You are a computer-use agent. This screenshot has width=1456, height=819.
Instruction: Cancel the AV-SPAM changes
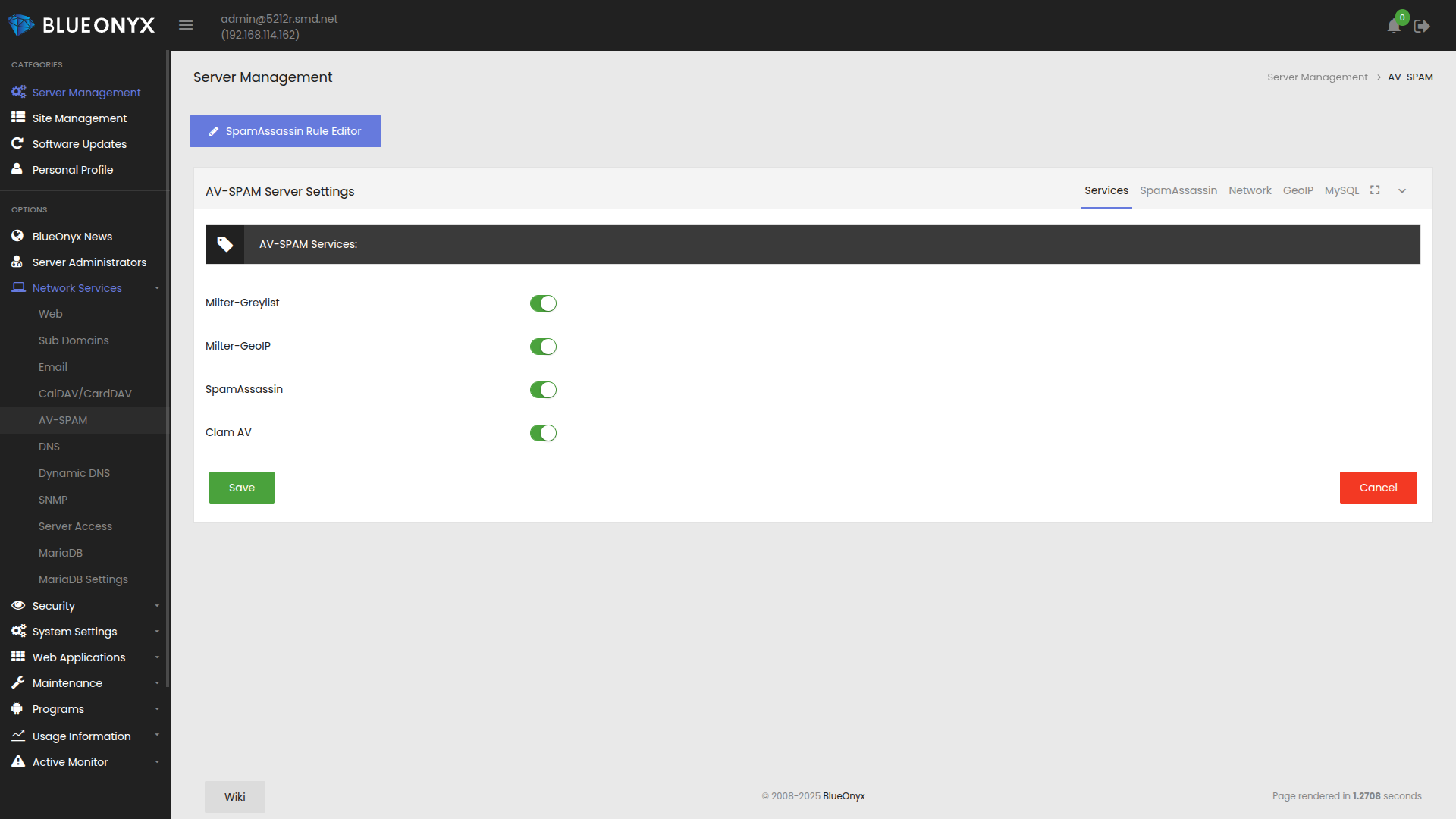(x=1378, y=488)
